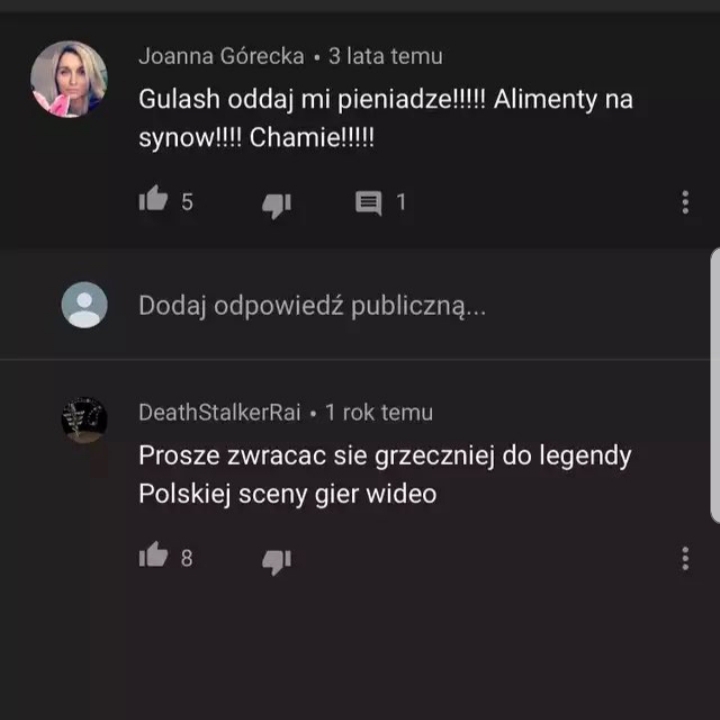Image resolution: width=720 pixels, height=720 pixels.
Task: Open DeathStalkerRai's avatar
Action: tap(84, 420)
